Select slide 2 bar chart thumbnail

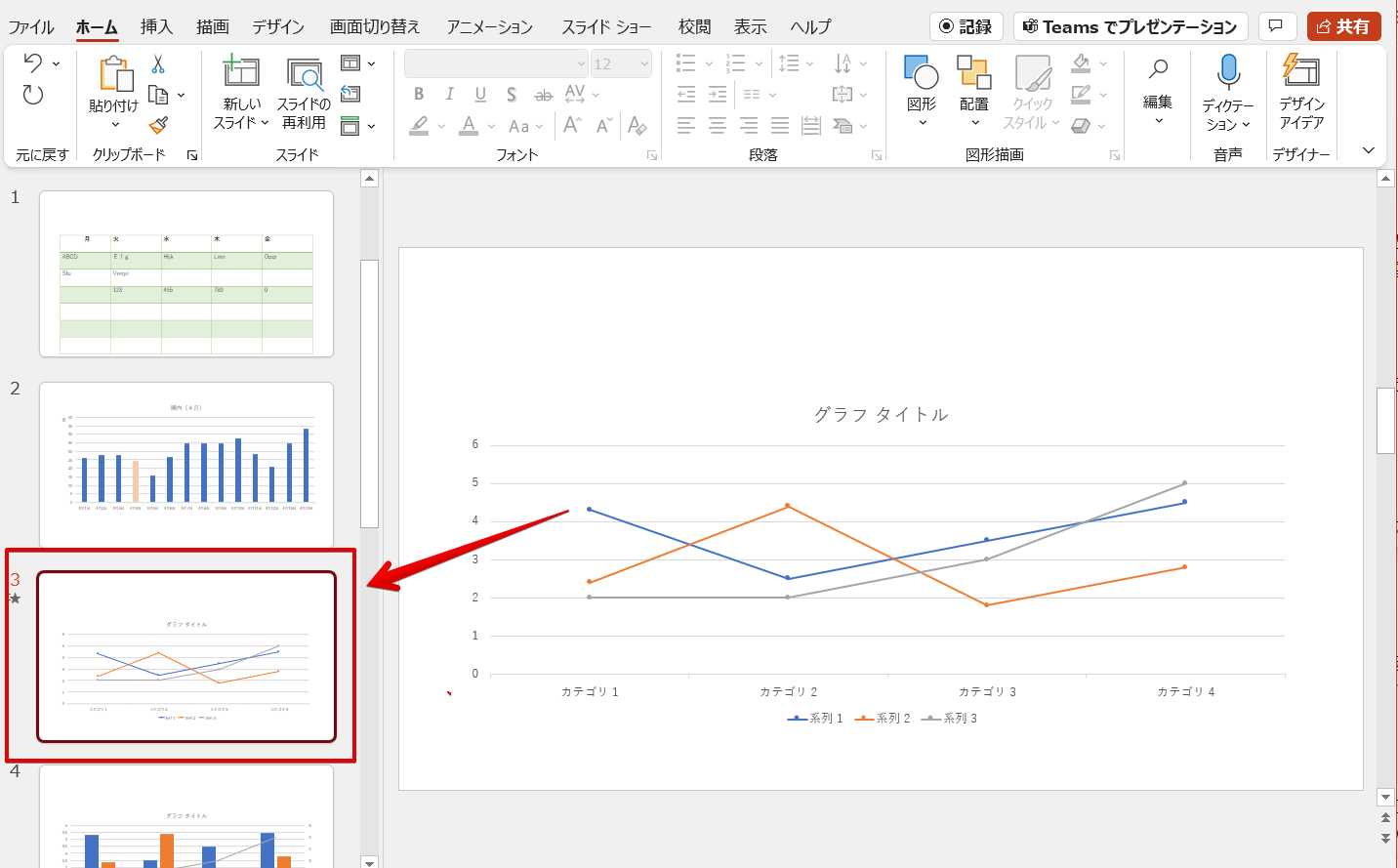pyautogui.click(x=186, y=464)
